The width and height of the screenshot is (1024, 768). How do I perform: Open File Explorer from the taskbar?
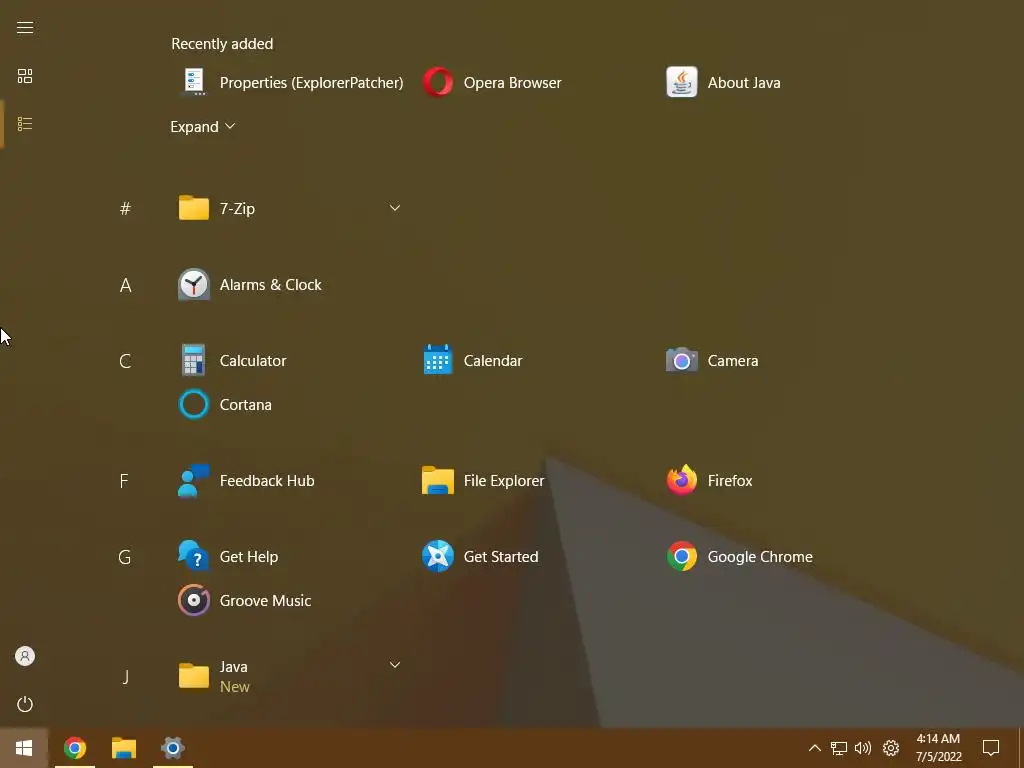pos(123,748)
